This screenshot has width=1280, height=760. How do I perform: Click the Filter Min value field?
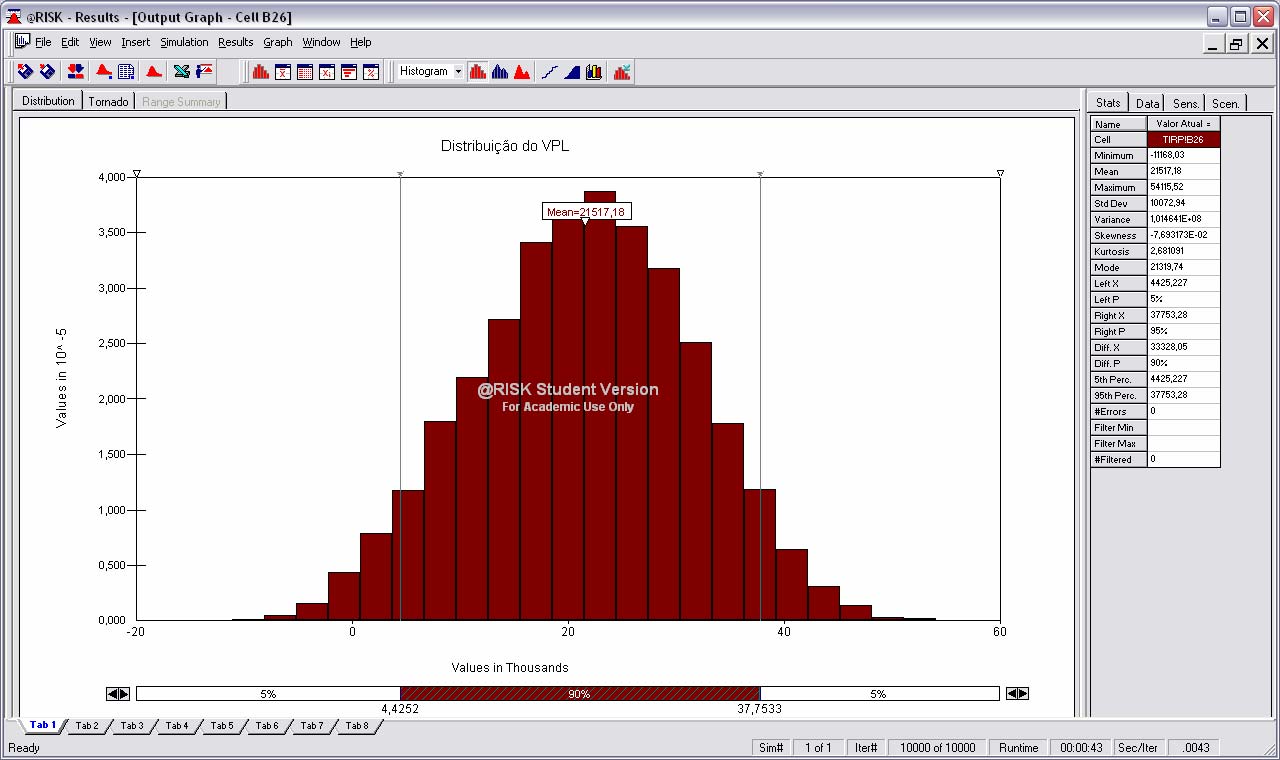[1184, 428]
